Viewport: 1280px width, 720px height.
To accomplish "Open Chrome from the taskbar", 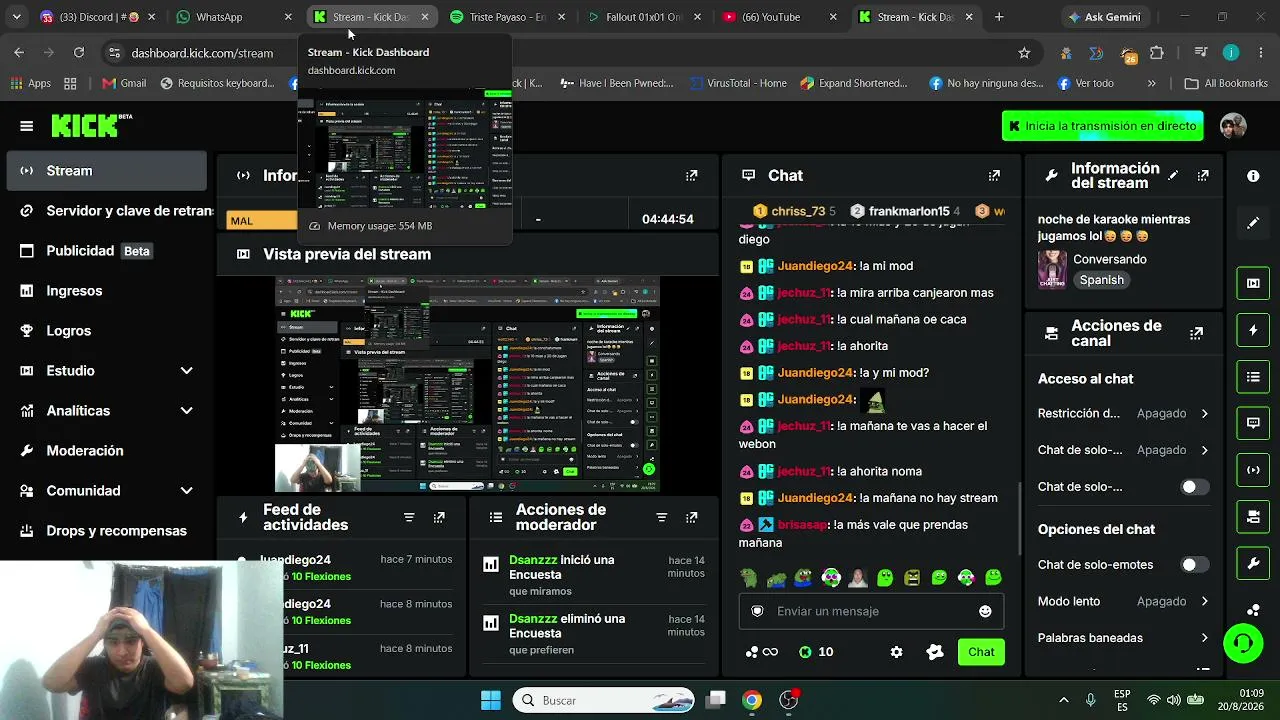I will (751, 700).
